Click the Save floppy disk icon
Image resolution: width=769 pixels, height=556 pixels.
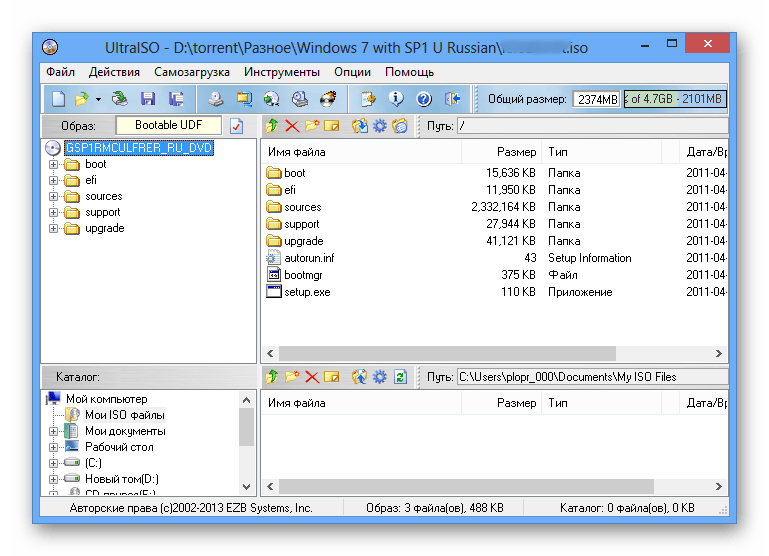point(148,99)
